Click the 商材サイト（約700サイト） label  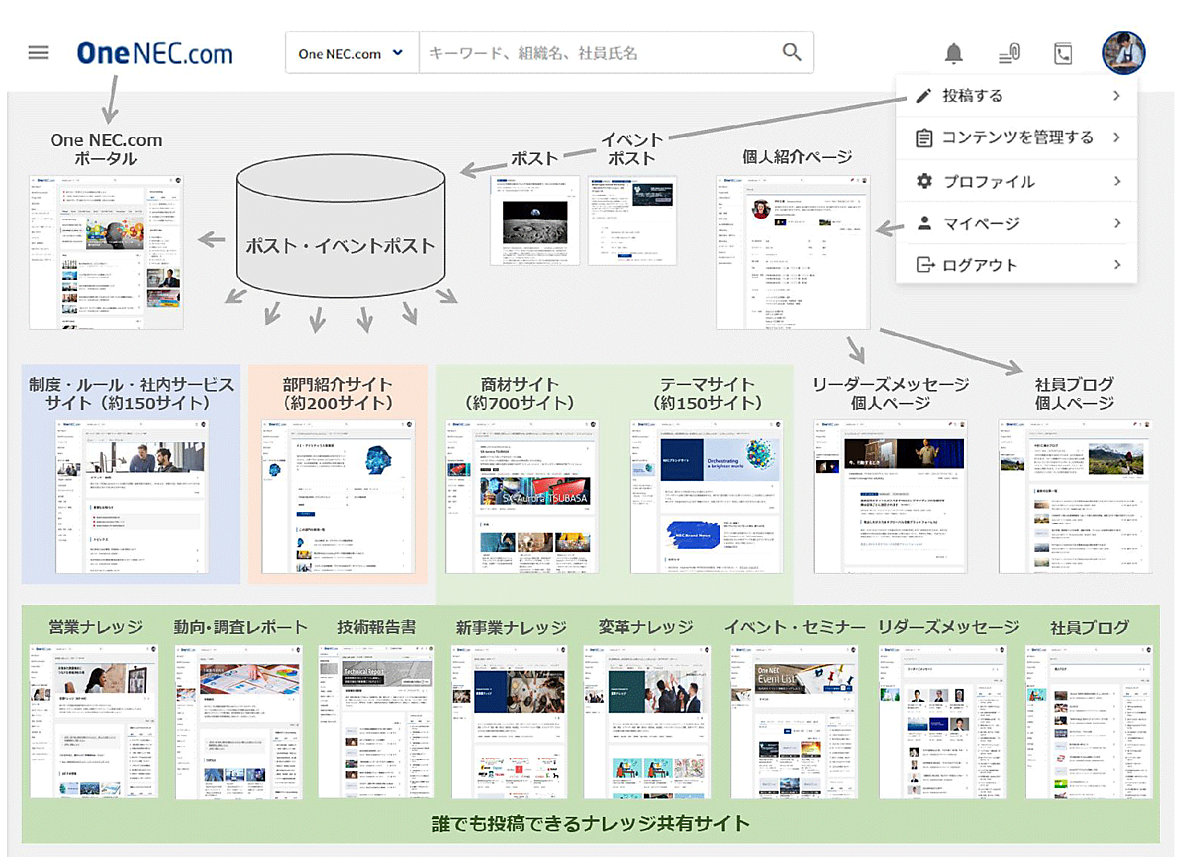[521, 394]
